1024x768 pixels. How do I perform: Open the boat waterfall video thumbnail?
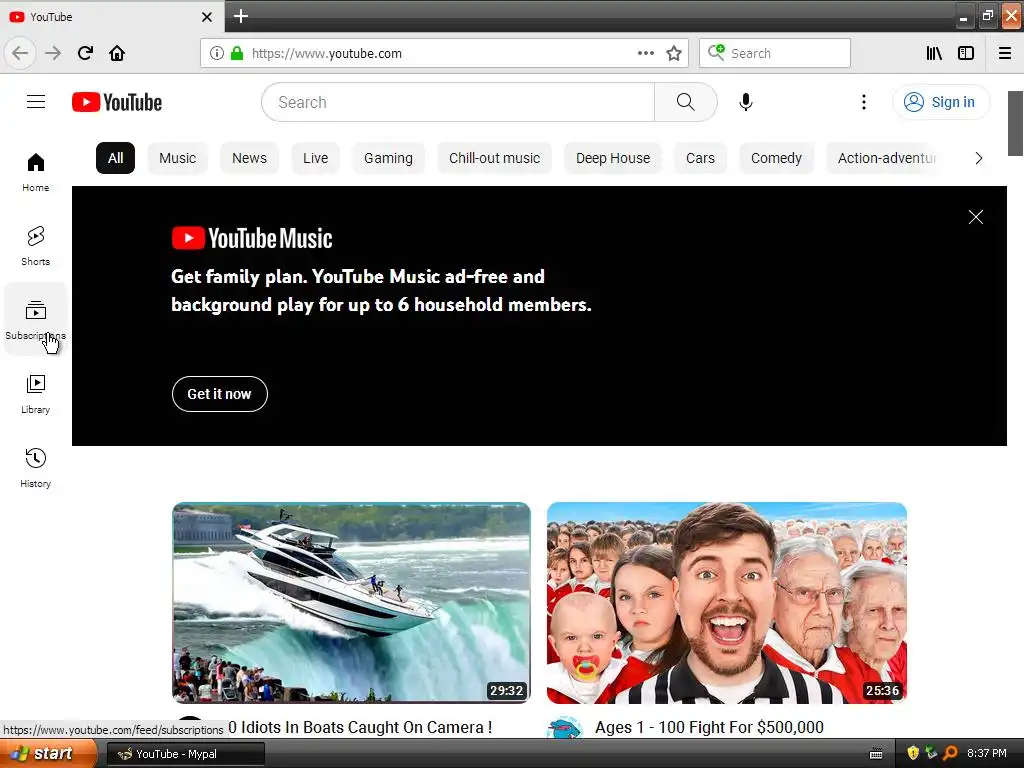(351, 603)
